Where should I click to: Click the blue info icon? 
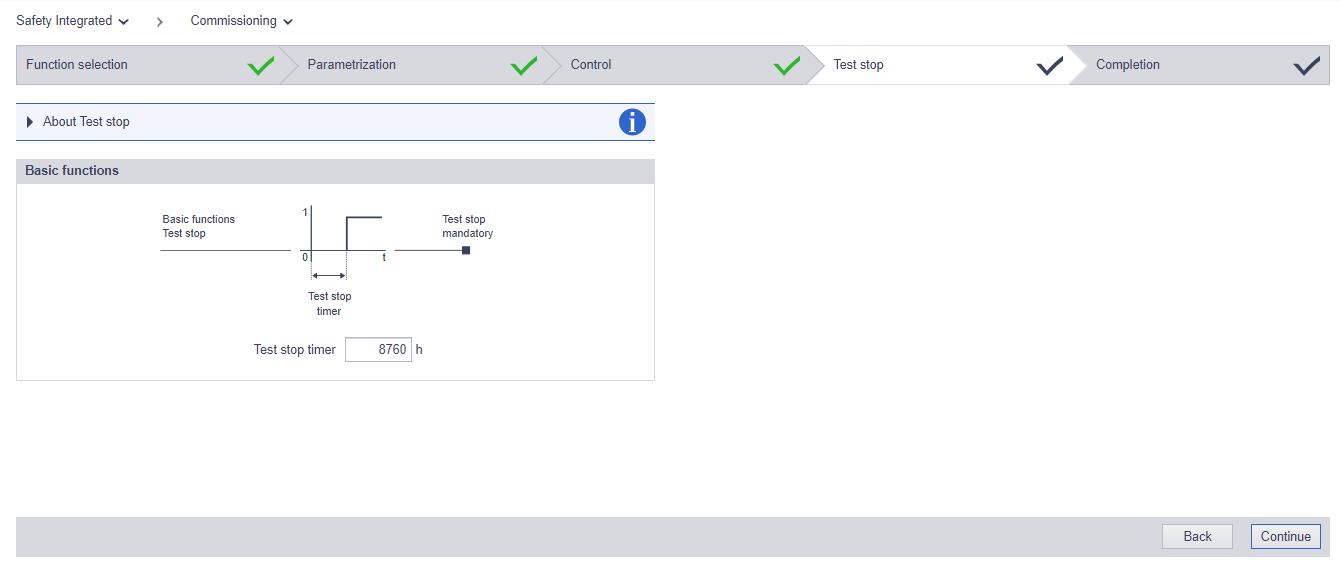click(632, 122)
